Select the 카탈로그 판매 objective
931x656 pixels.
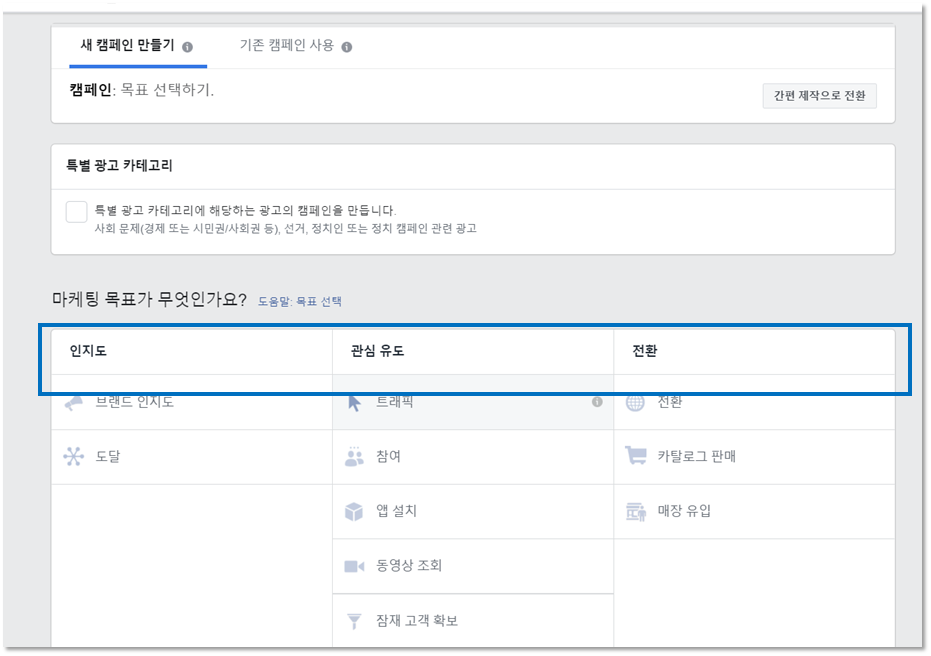click(755, 457)
